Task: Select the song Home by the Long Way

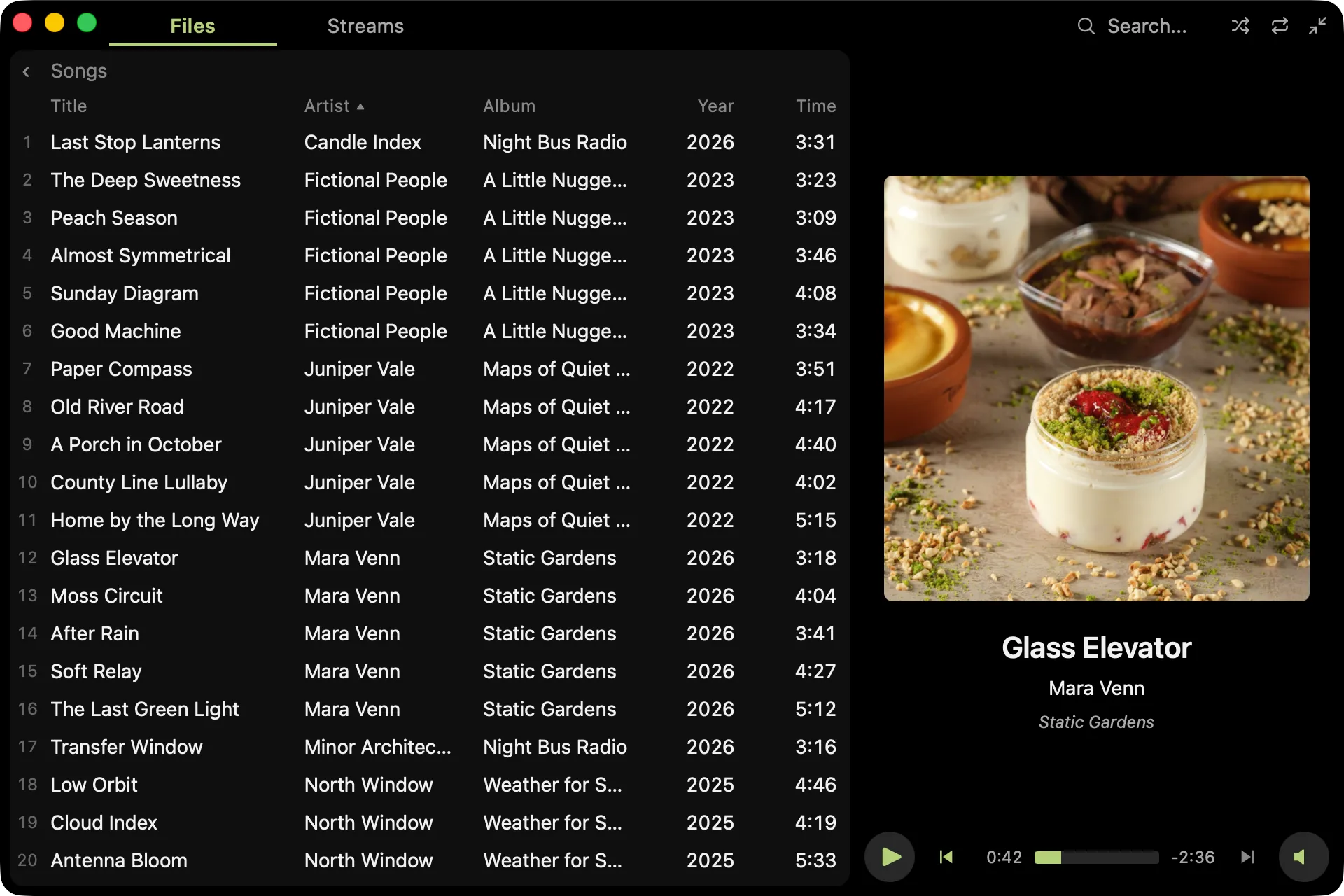Action: [x=430, y=521]
